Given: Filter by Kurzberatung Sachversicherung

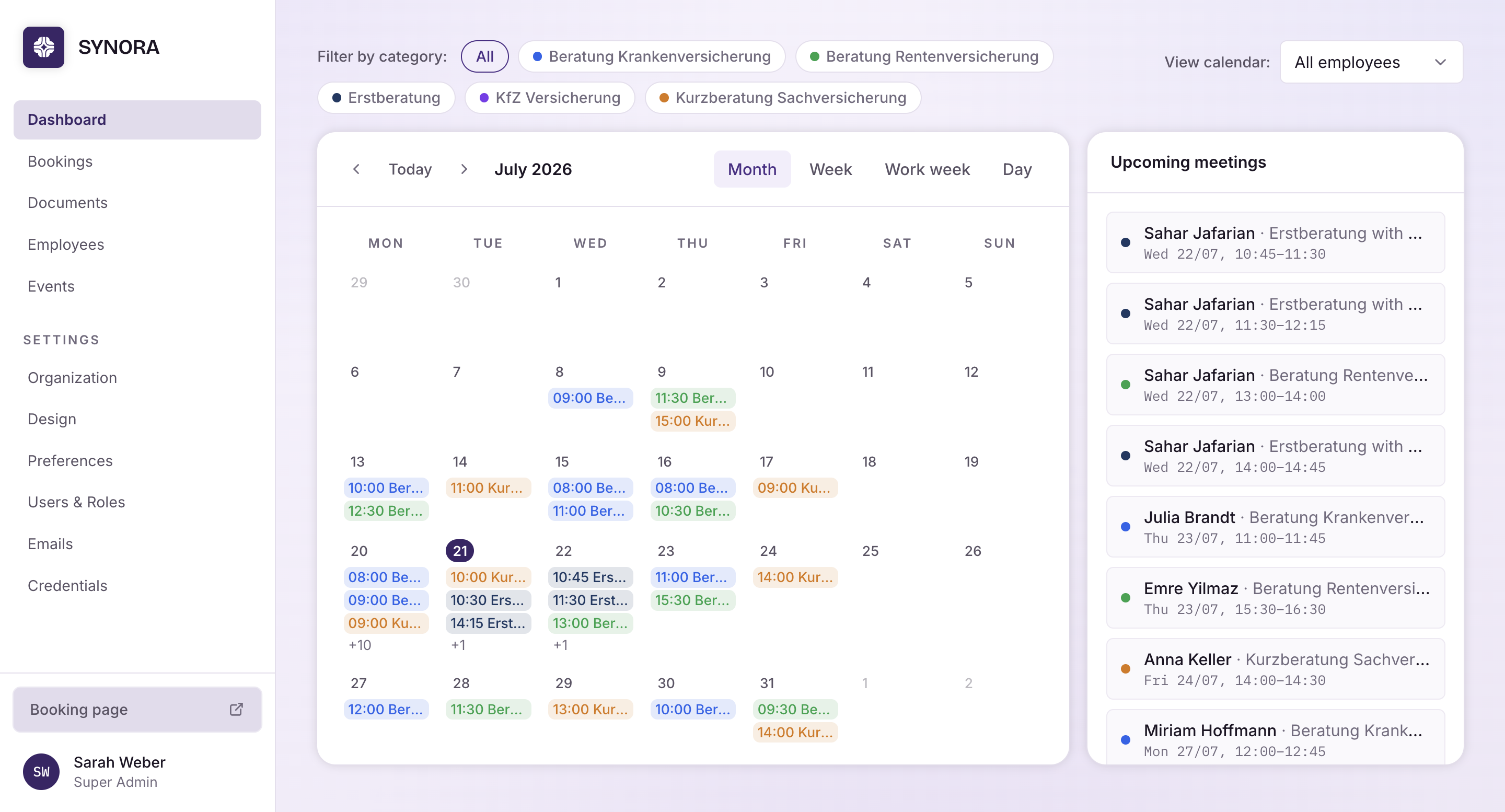Looking at the screenshot, I should click(782, 98).
